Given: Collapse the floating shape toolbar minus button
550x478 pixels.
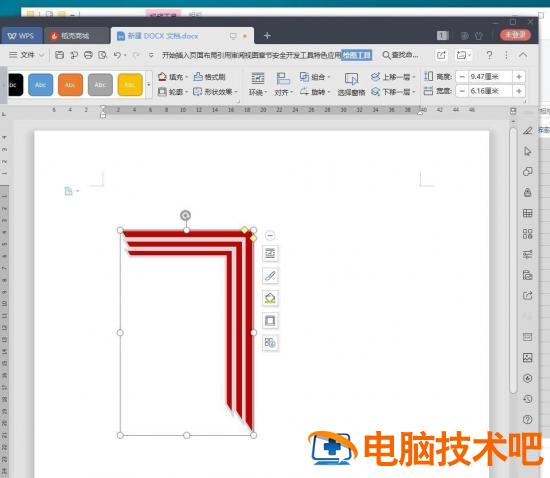Looking at the screenshot, I should point(270,235).
